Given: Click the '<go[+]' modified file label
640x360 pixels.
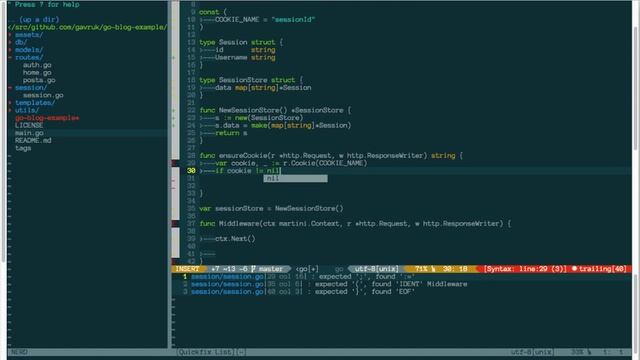Looking at the screenshot, I should (307, 269).
